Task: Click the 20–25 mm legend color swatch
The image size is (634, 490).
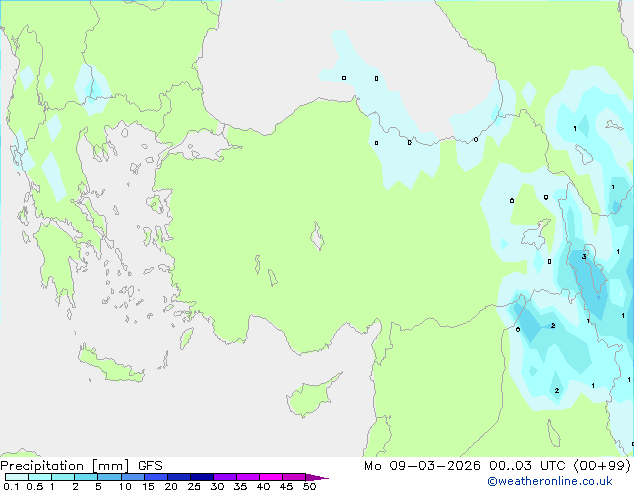Action: 179,477
